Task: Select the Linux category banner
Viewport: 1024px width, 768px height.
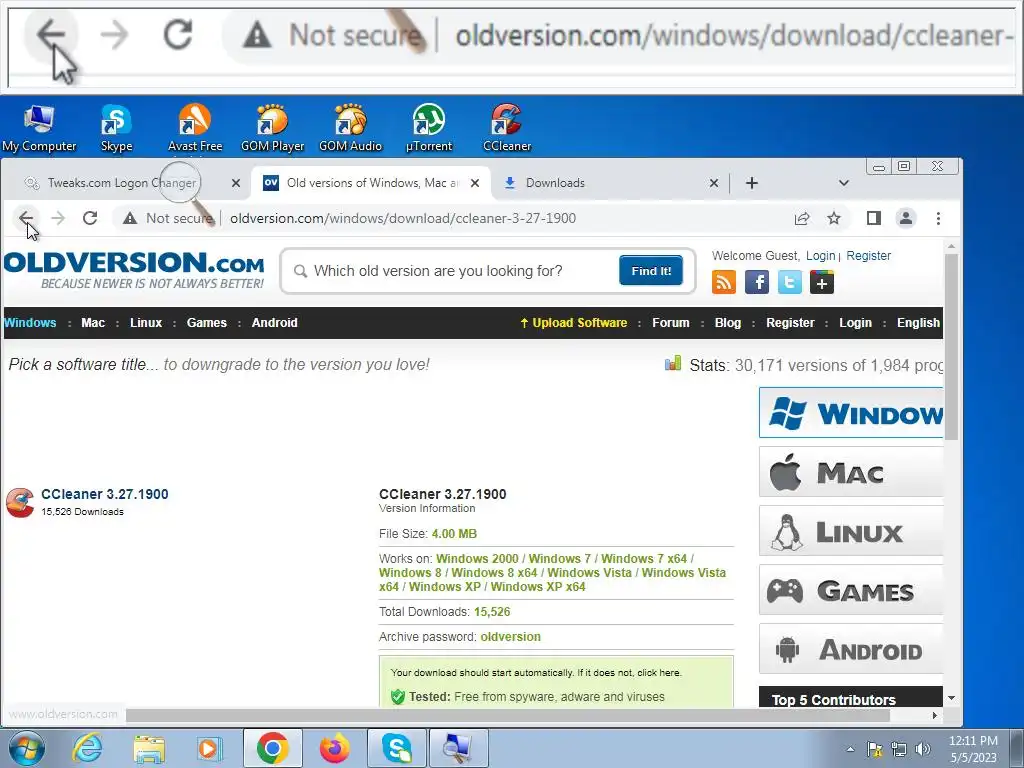Action: pos(851,531)
